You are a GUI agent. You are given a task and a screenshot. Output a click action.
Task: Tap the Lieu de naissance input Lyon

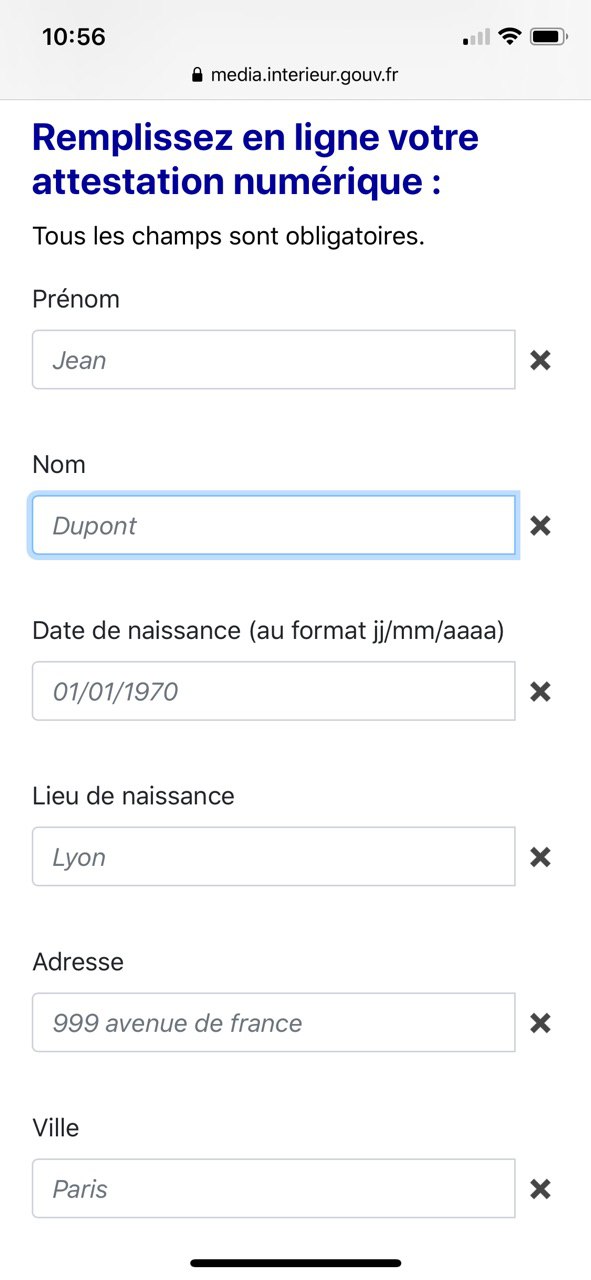coord(274,857)
